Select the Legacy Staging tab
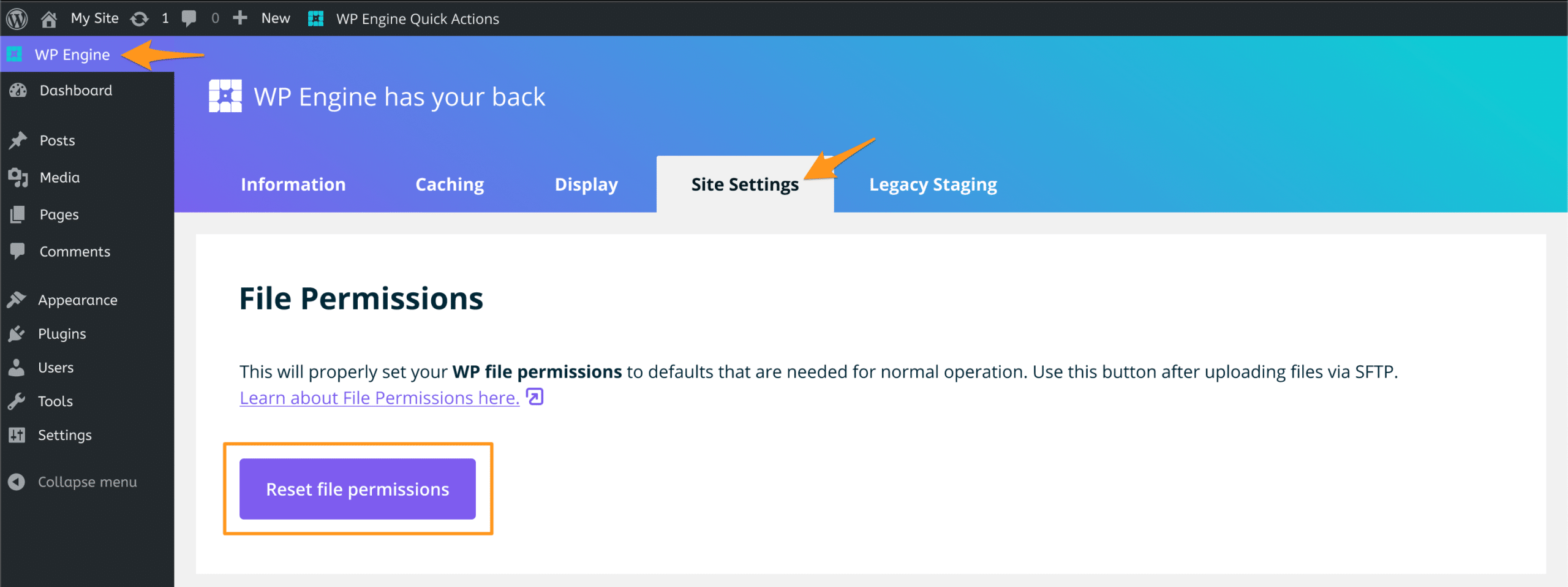This screenshot has height=587, width=1568. point(933,184)
